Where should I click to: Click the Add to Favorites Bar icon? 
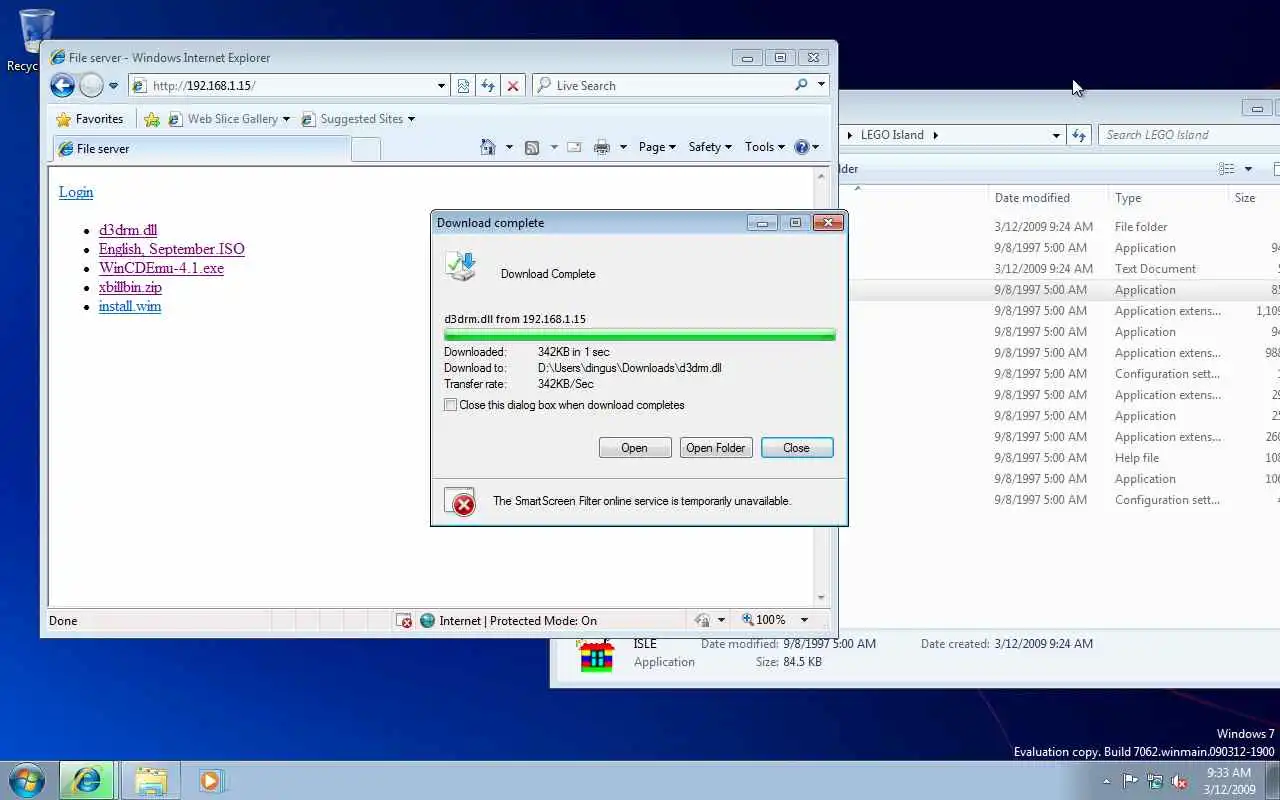(152, 119)
